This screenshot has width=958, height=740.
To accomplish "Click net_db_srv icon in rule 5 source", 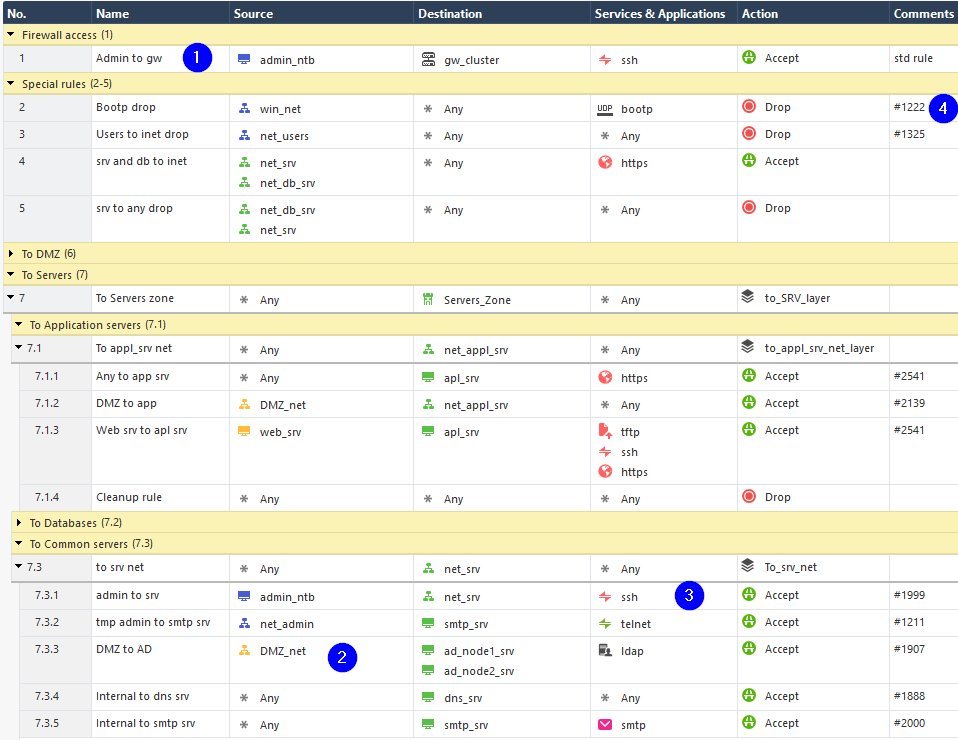I will [x=244, y=209].
